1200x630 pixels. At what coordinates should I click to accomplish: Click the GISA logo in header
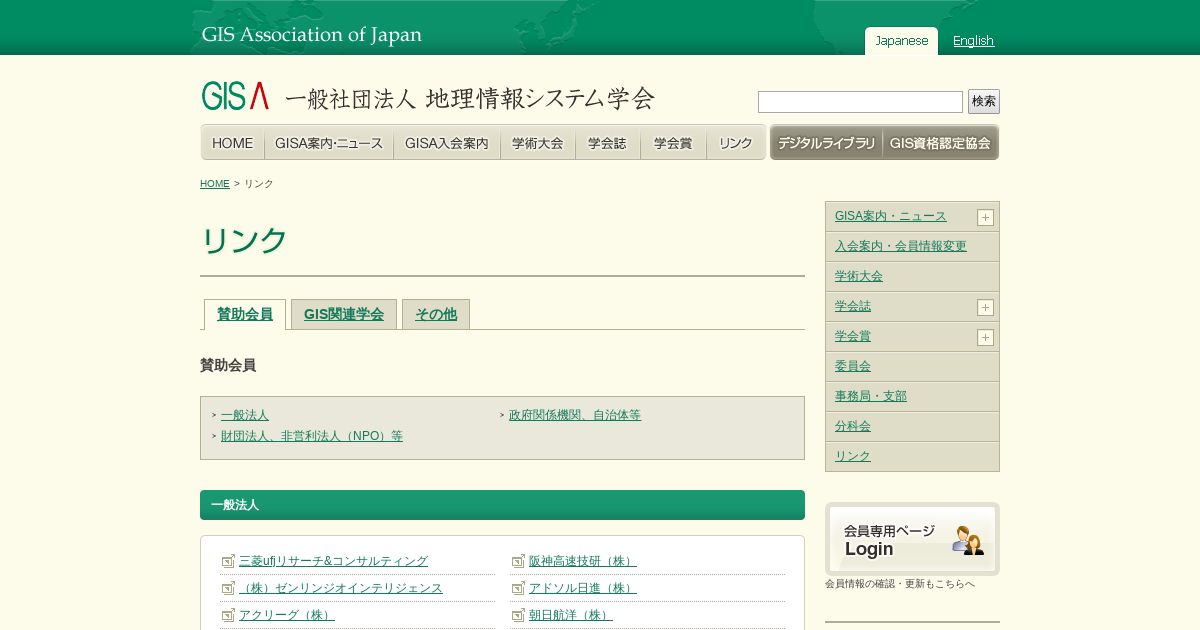pos(235,96)
